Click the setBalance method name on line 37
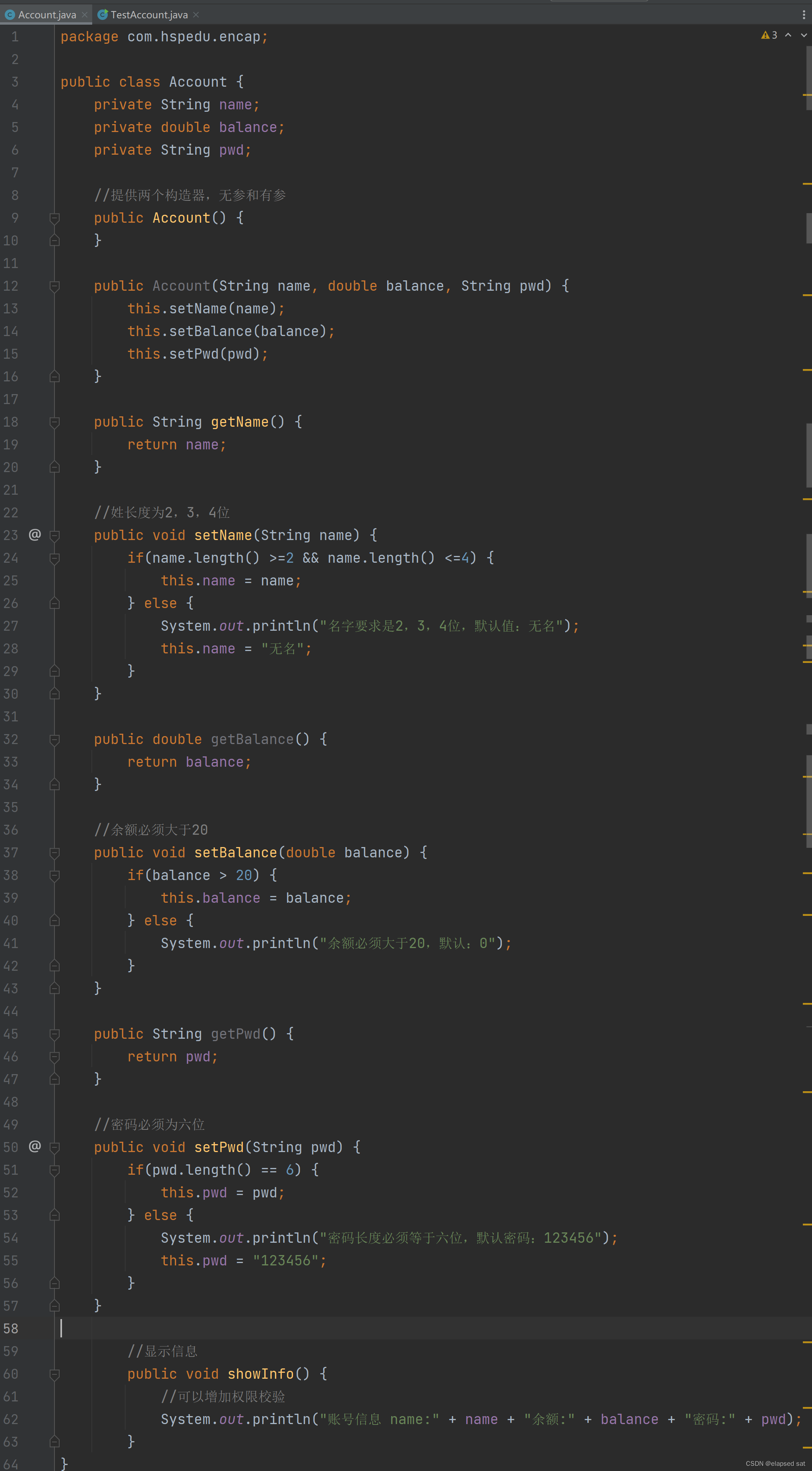 [236, 853]
